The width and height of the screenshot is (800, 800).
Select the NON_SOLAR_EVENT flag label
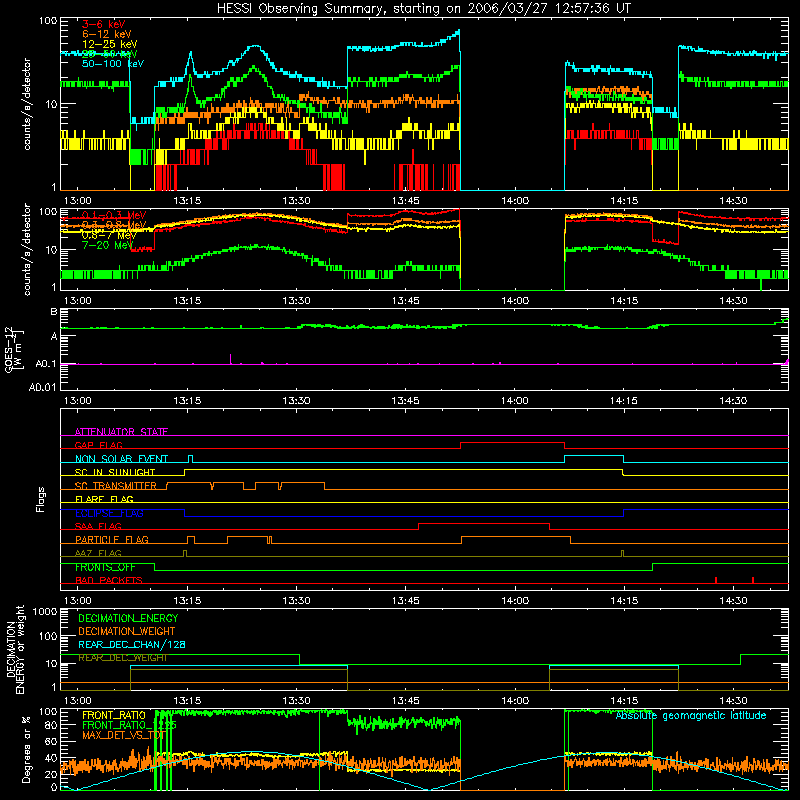[121, 459]
